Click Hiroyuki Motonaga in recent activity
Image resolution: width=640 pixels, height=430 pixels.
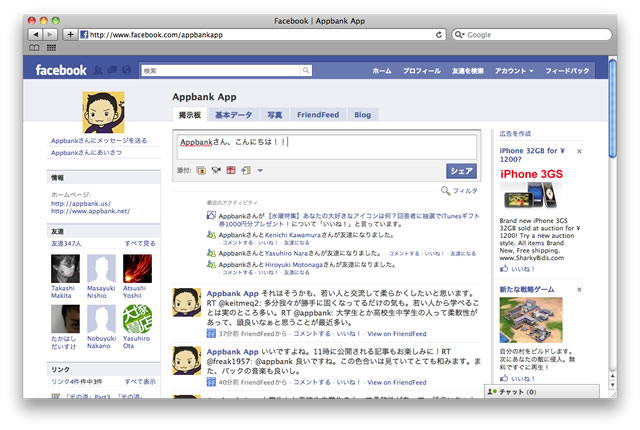click(x=293, y=264)
